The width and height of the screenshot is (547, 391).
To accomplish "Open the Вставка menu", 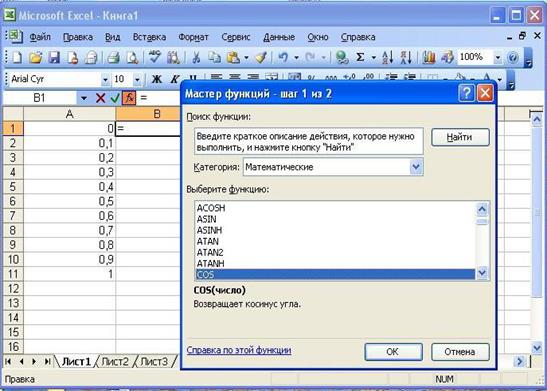I will point(149,37).
